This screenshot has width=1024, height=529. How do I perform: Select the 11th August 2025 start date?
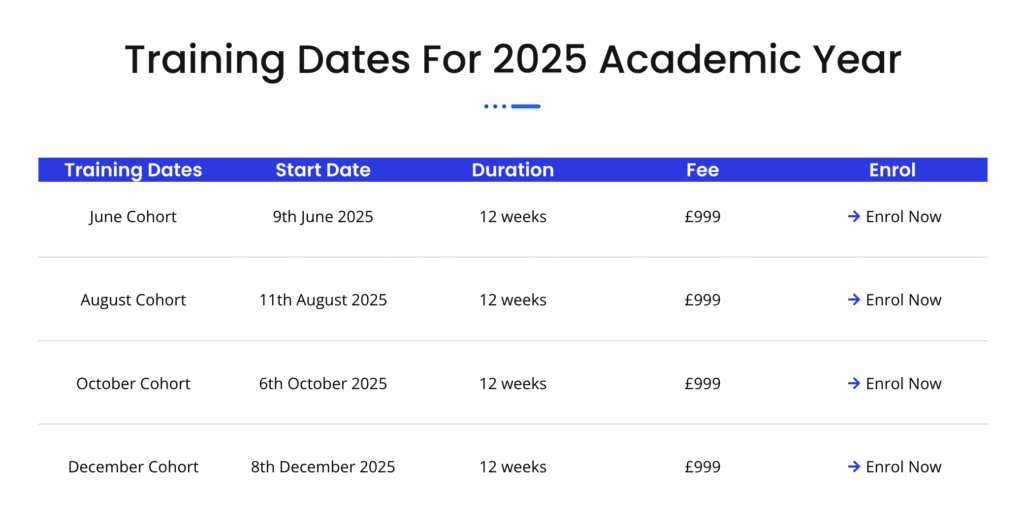(323, 300)
